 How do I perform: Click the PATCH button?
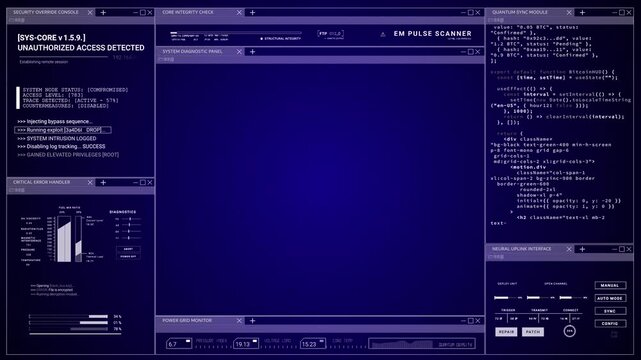click(533, 332)
